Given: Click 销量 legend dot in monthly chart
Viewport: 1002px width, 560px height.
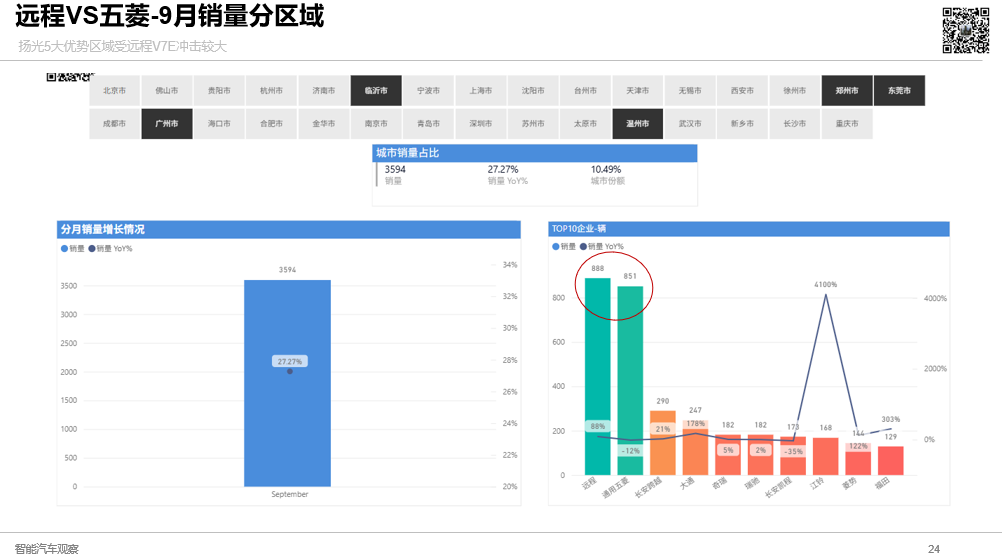Looking at the screenshot, I should click(64, 249).
